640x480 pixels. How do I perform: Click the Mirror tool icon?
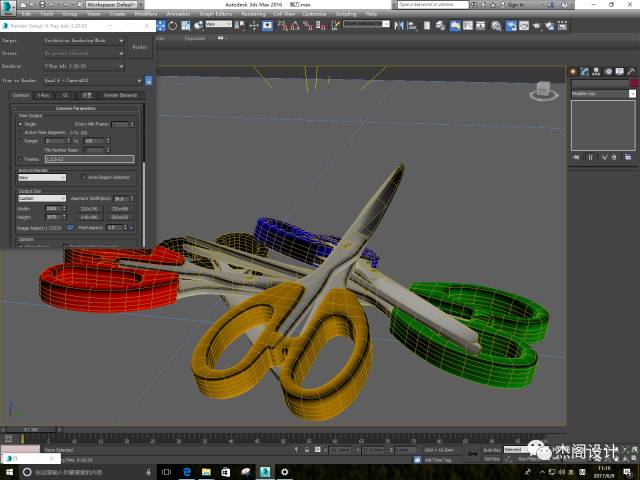point(399,26)
